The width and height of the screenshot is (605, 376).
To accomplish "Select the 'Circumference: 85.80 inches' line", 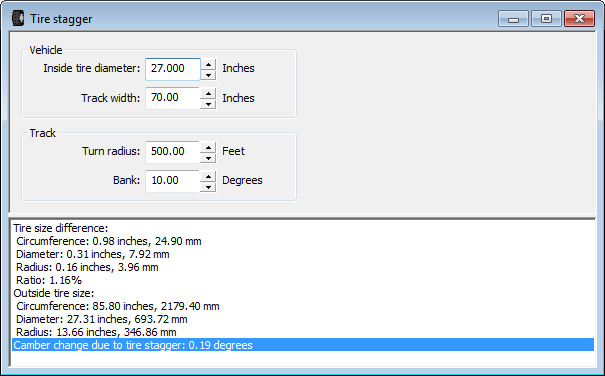I will (303, 306).
